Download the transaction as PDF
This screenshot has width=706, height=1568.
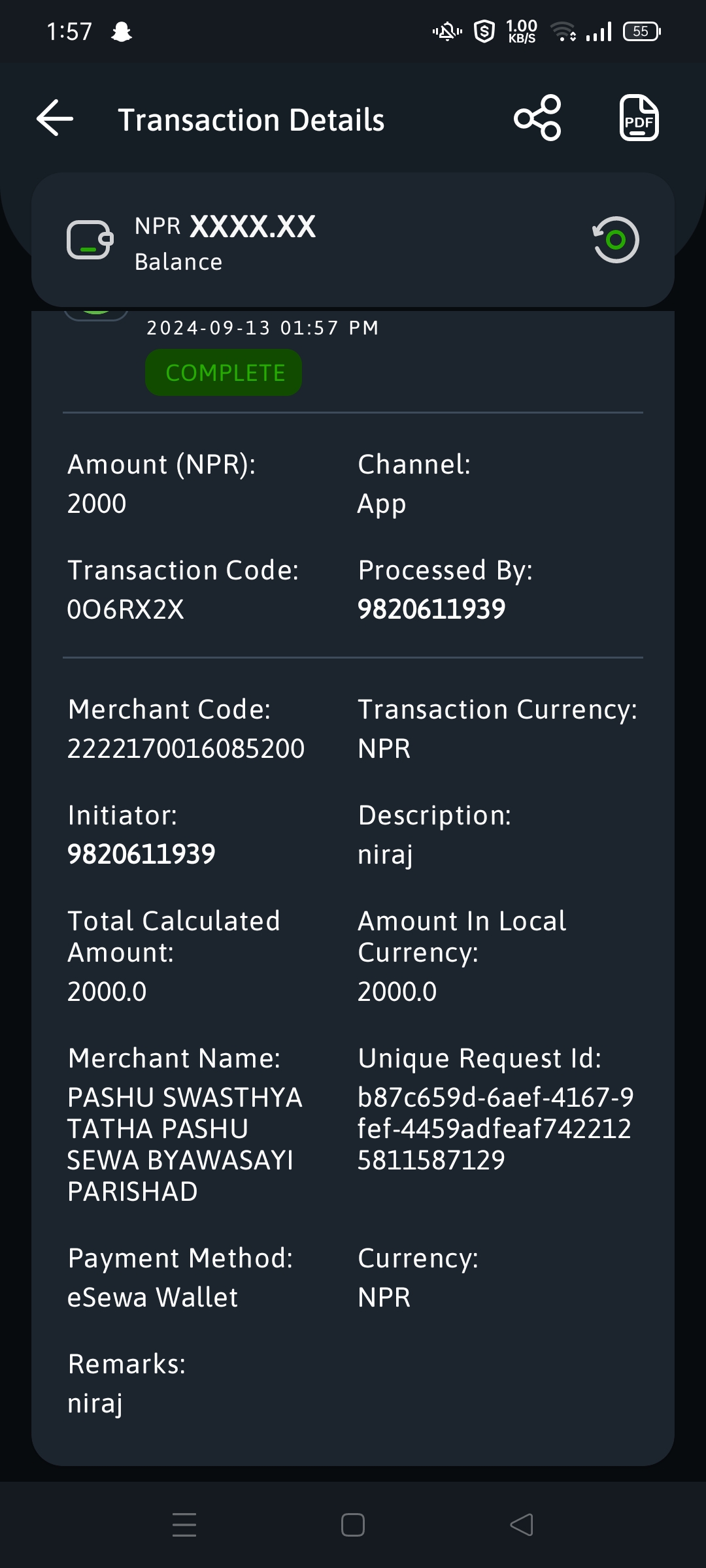(639, 118)
